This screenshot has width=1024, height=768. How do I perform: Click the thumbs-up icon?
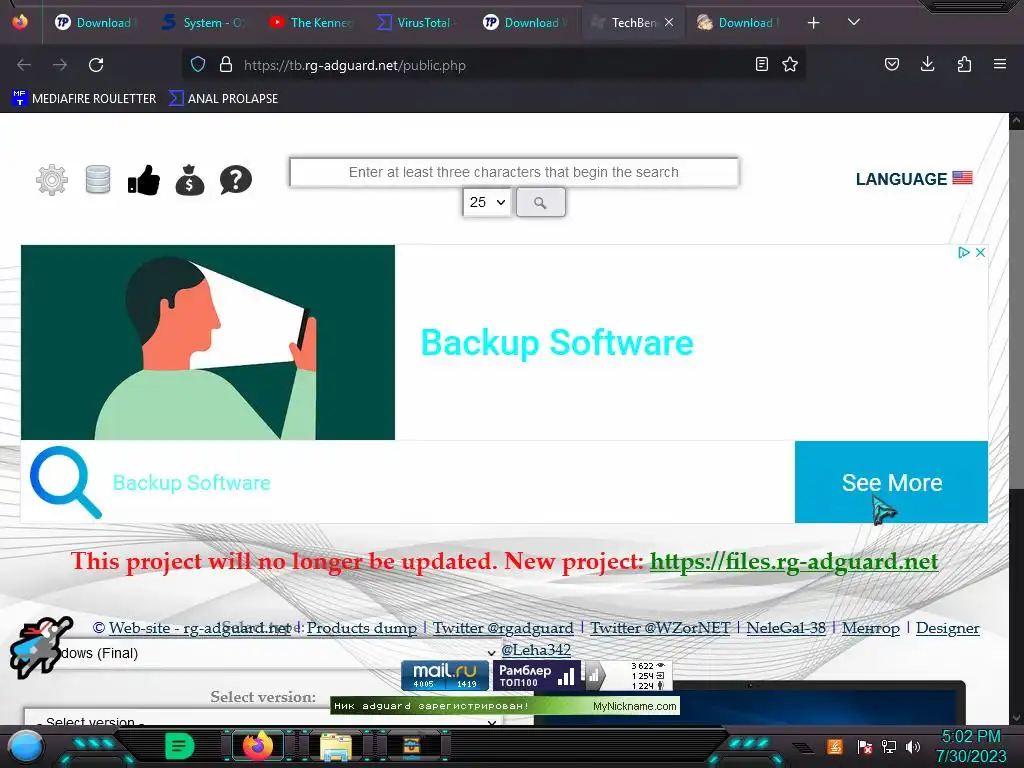[144, 180]
